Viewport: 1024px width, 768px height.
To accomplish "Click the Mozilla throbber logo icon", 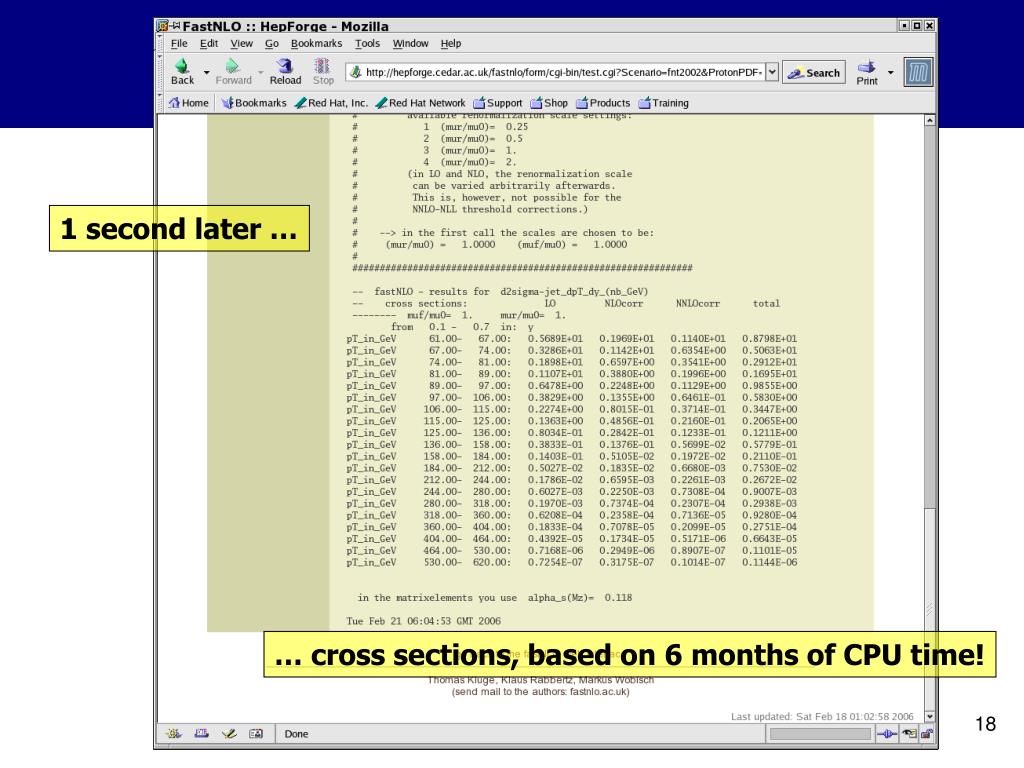I will pyautogui.click(x=918, y=72).
